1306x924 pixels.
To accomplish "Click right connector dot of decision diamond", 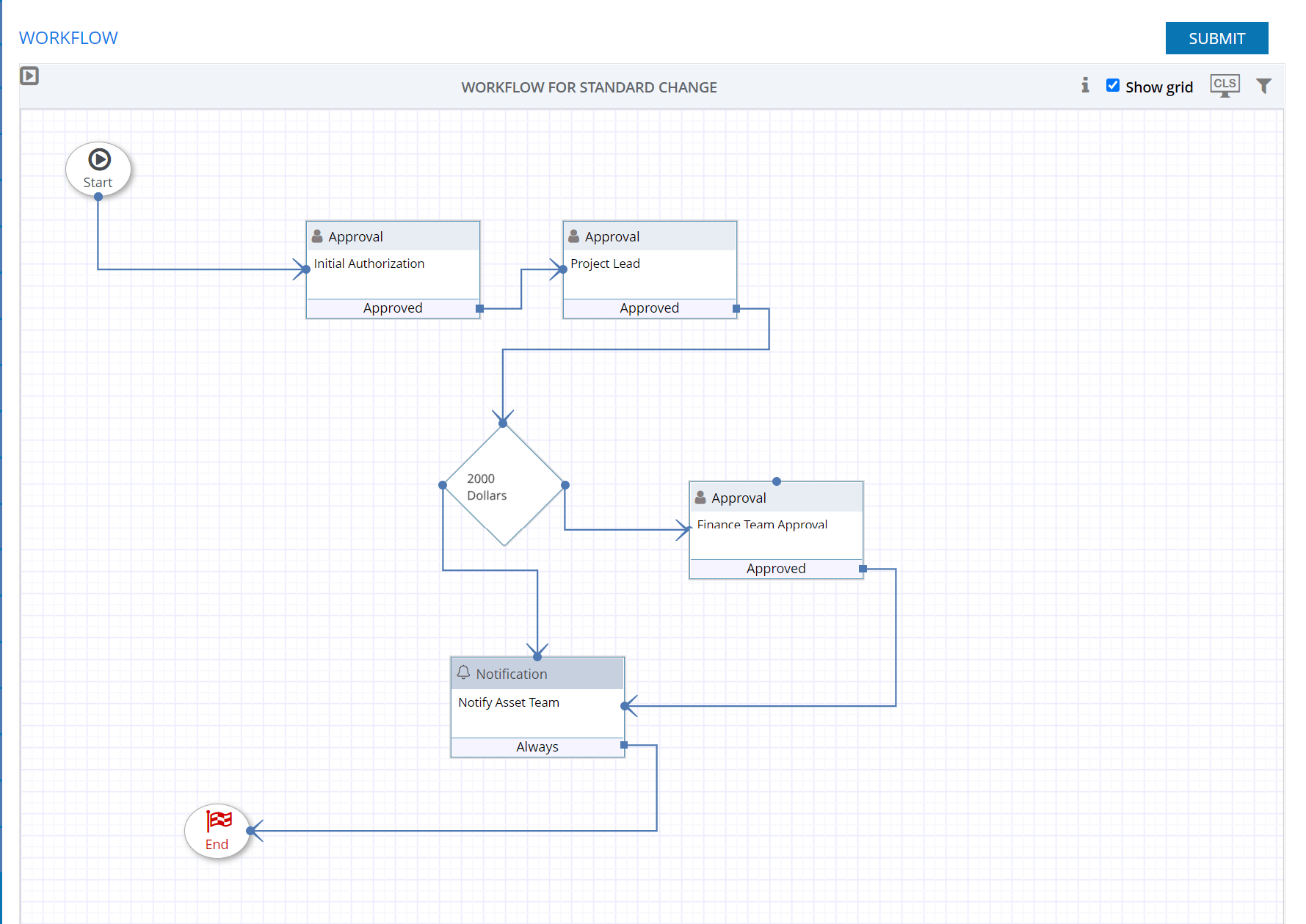I will click(x=565, y=485).
